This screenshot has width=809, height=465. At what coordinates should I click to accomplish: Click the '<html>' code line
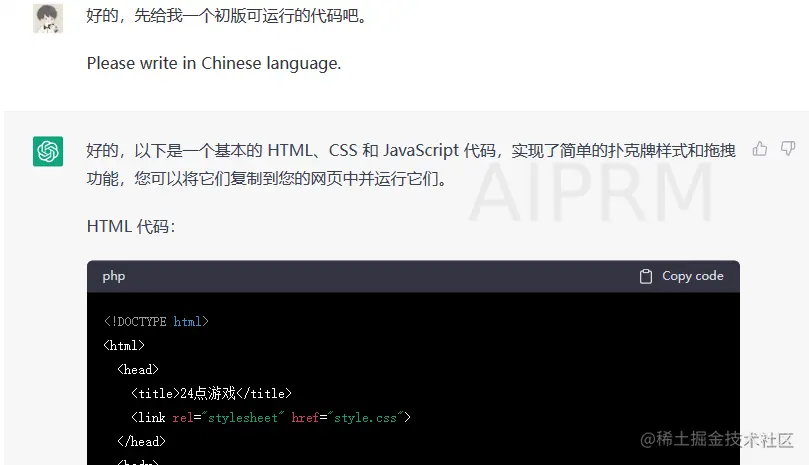(x=124, y=345)
